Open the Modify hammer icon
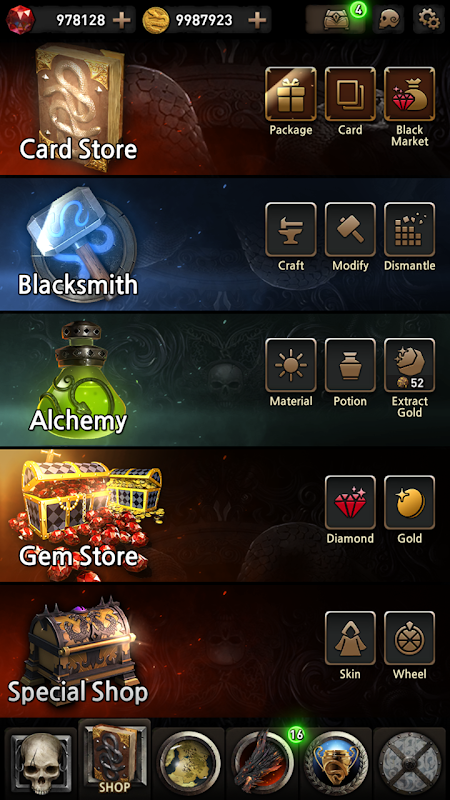450x800 pixels. (x=350, y=229)
